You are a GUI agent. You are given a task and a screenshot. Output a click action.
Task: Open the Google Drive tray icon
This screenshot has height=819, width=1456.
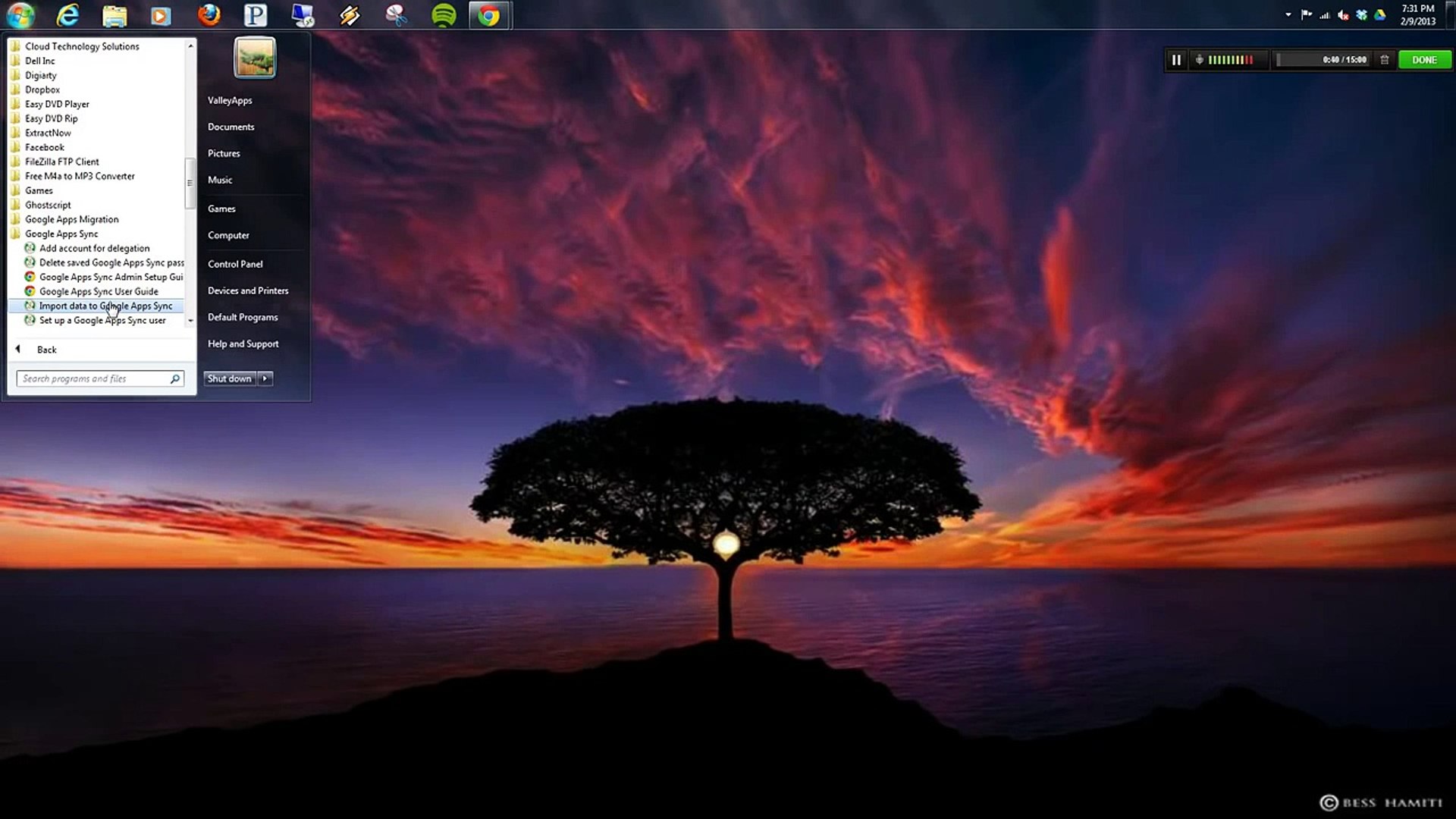tap(1380, 15)
